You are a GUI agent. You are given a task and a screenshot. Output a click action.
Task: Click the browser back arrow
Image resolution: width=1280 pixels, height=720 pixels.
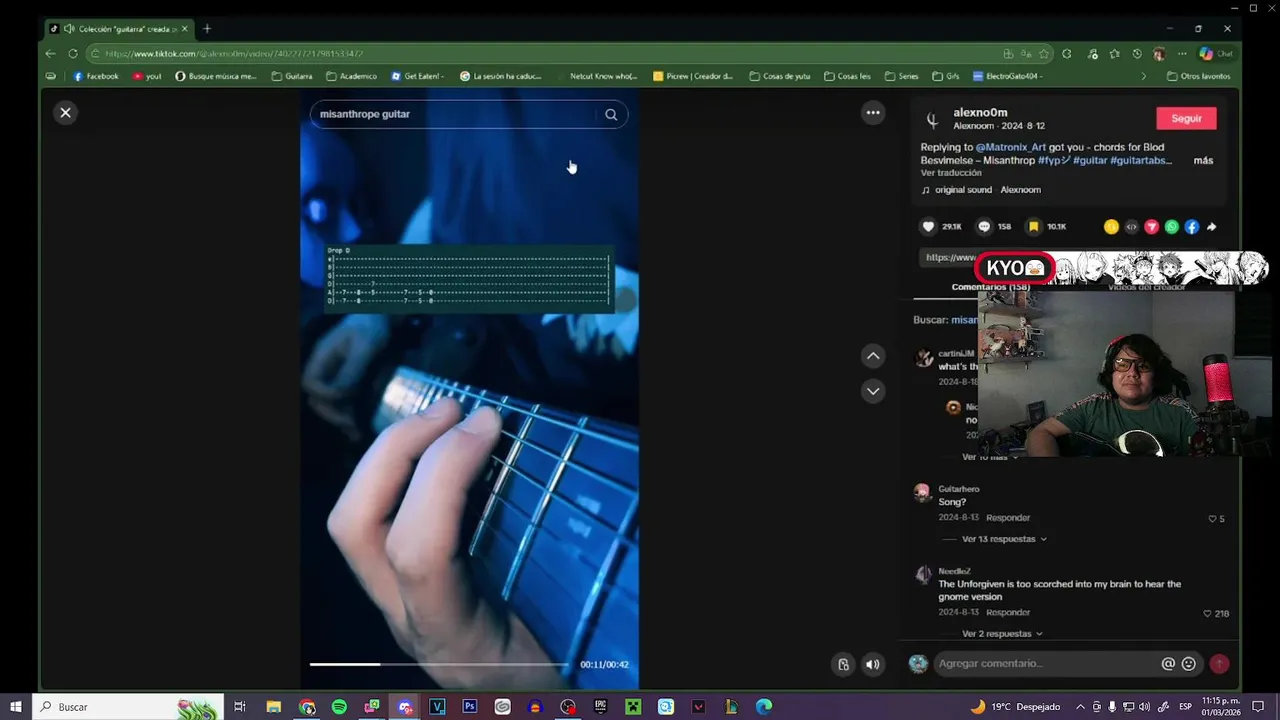[x=51, y=53]
